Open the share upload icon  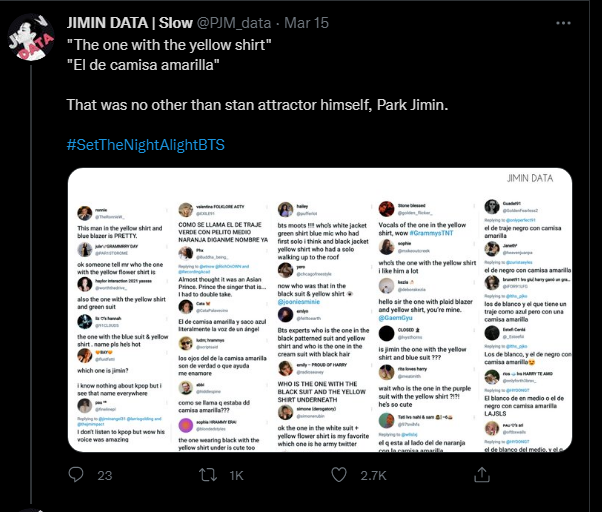point(482,474)
